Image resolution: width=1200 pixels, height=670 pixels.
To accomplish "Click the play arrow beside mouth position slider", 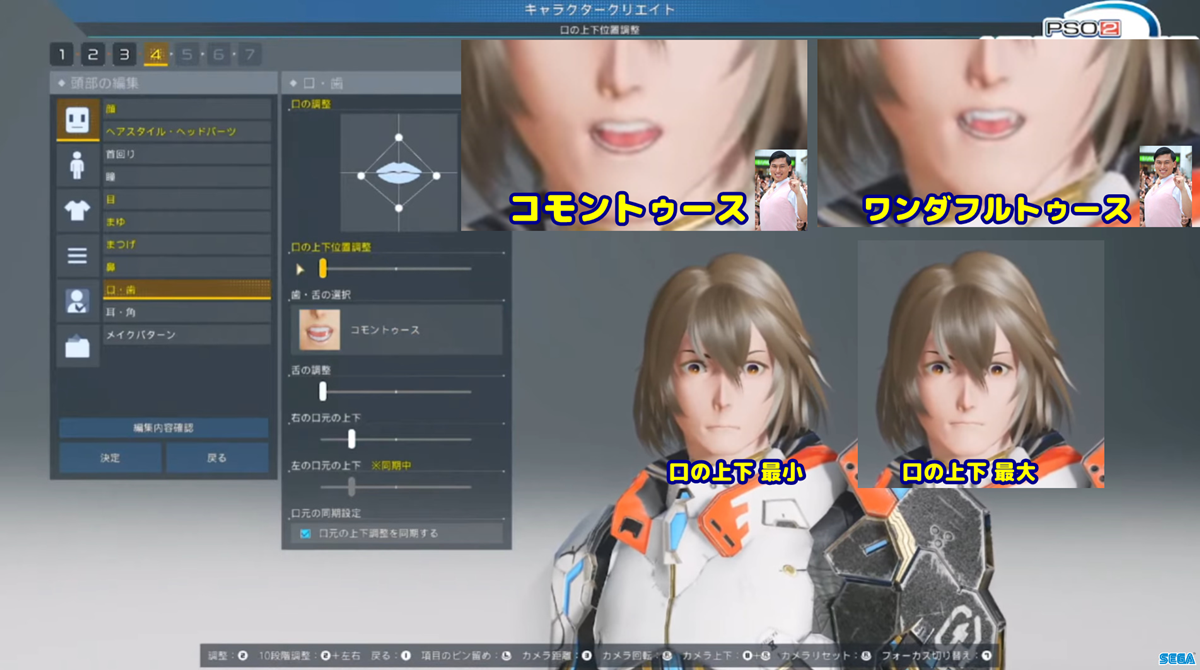I will tap(300, 269).
